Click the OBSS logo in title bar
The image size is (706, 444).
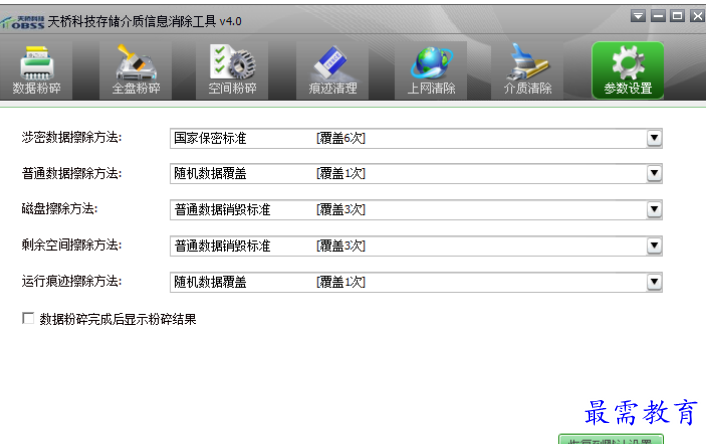23,22
